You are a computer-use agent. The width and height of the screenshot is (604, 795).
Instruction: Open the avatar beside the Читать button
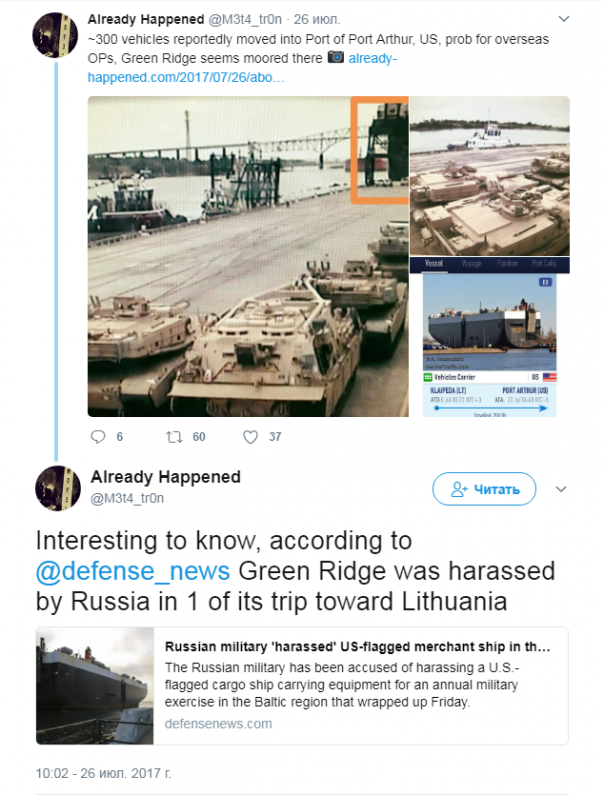[57, 488]
